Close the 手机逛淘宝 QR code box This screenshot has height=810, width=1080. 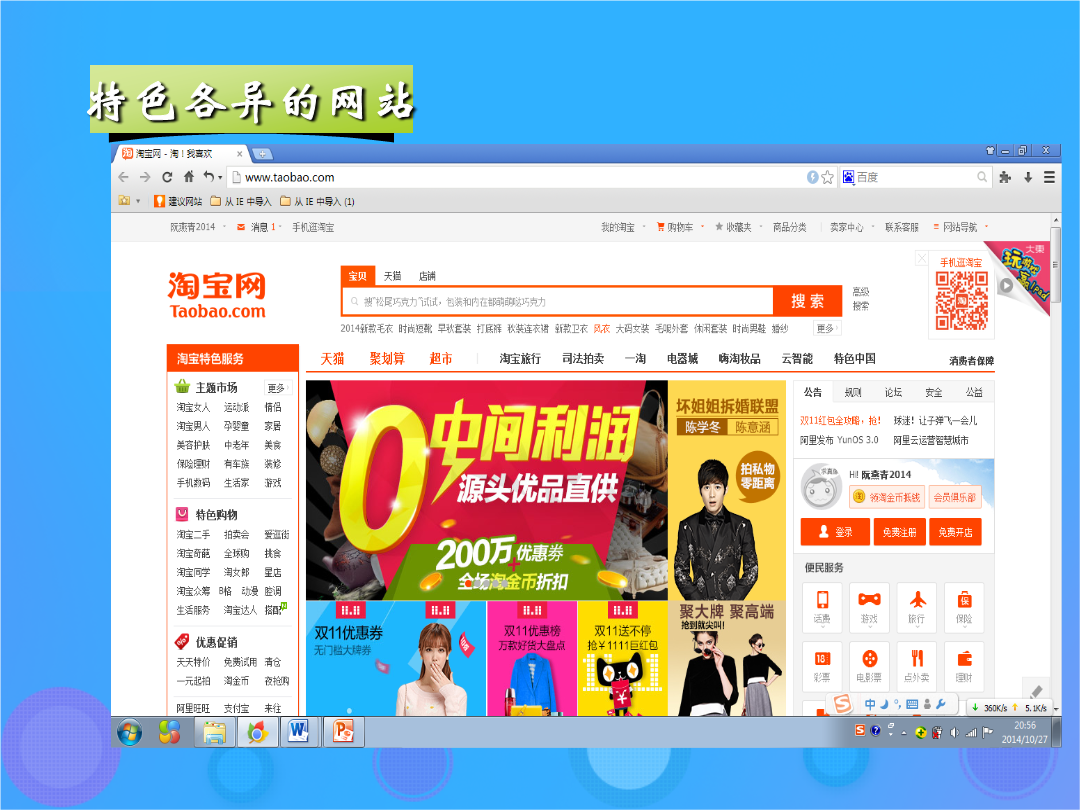(922, 258)
